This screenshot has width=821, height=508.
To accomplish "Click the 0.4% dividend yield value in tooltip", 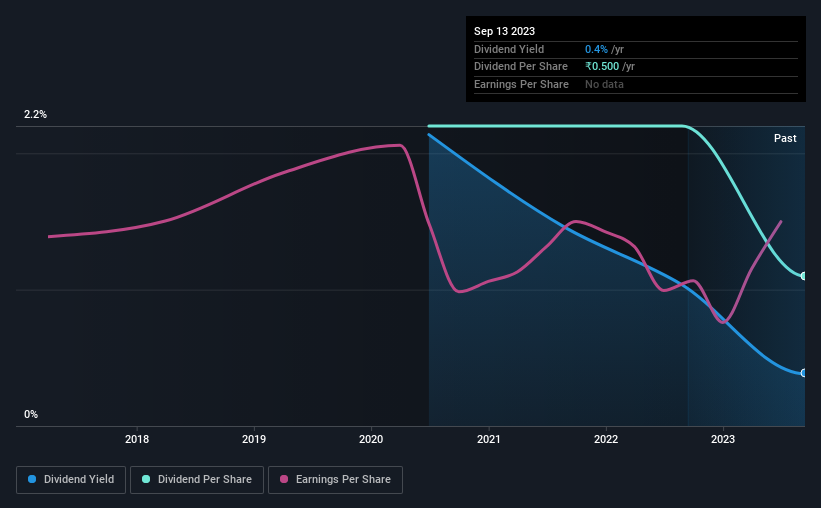I will [x=596, y=49].
